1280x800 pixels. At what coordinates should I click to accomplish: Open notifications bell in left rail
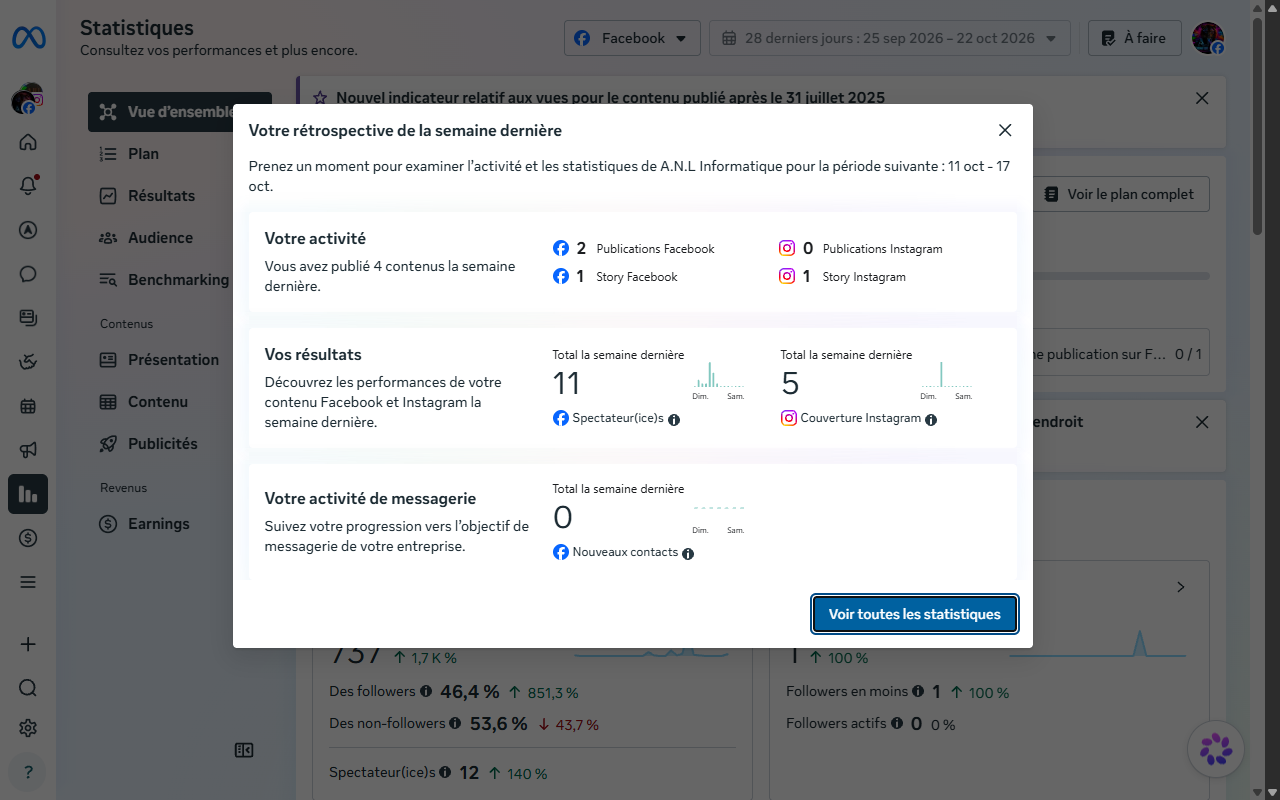[x=28, y=186]
